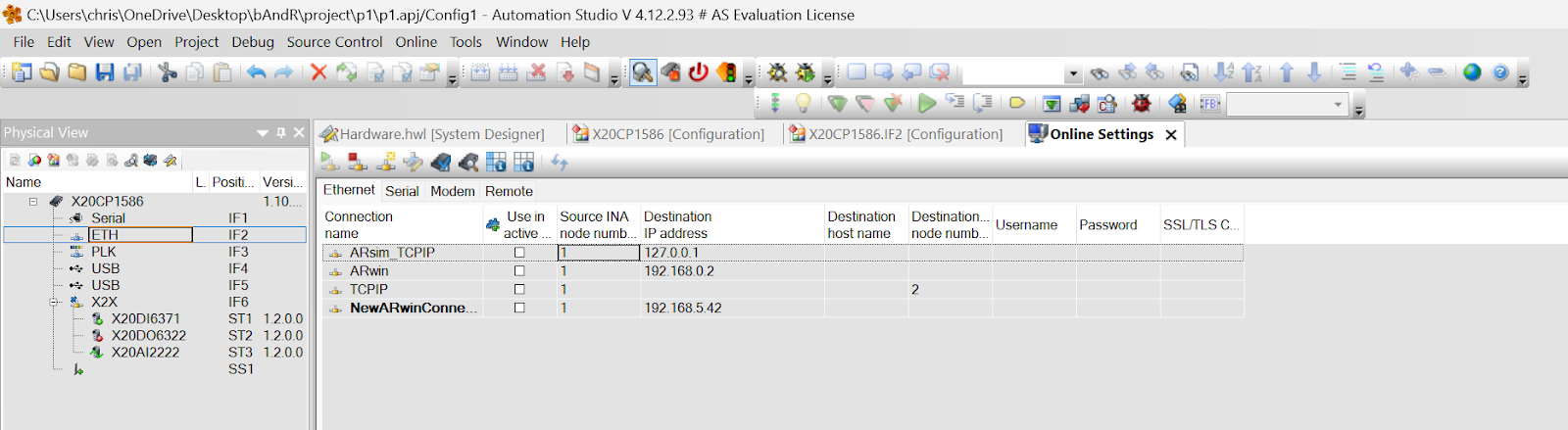Pin the Physical View panel
The width and height of the screenshot is (1568, 430).
point(281,132)
